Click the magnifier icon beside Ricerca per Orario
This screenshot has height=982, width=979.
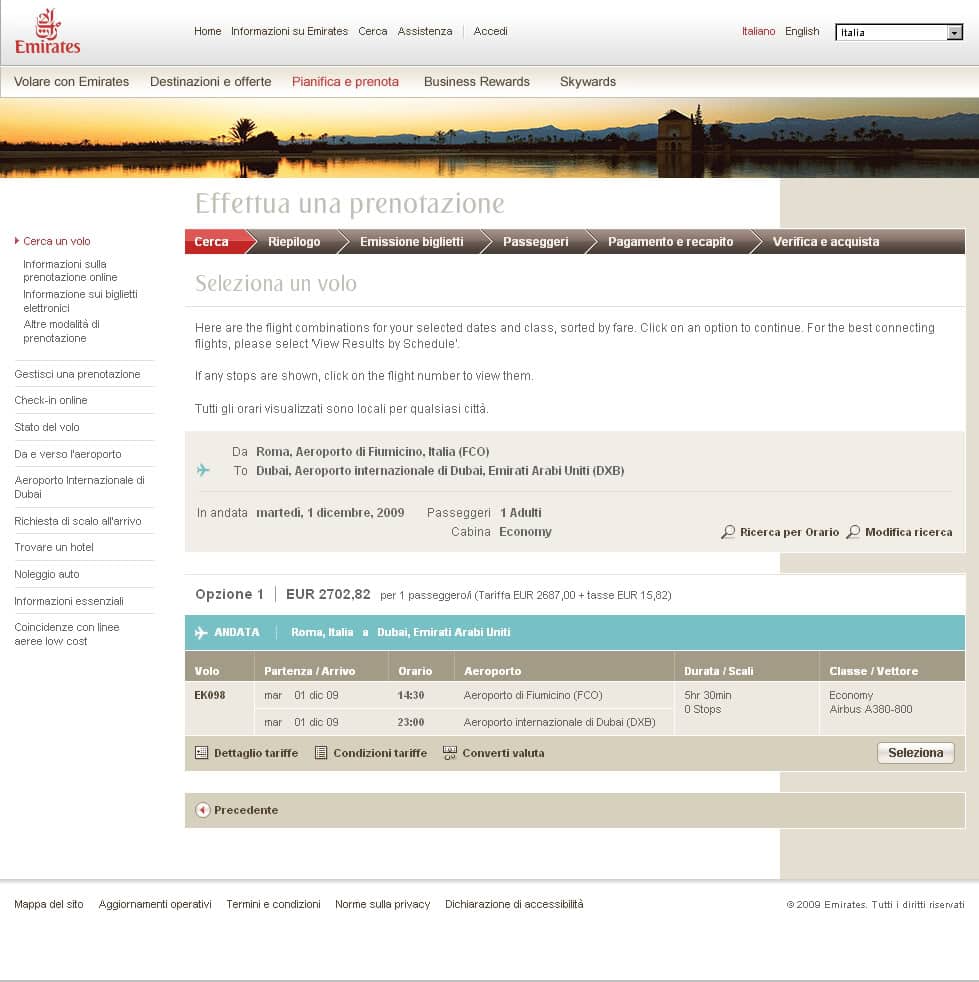[x=728, y=532]
